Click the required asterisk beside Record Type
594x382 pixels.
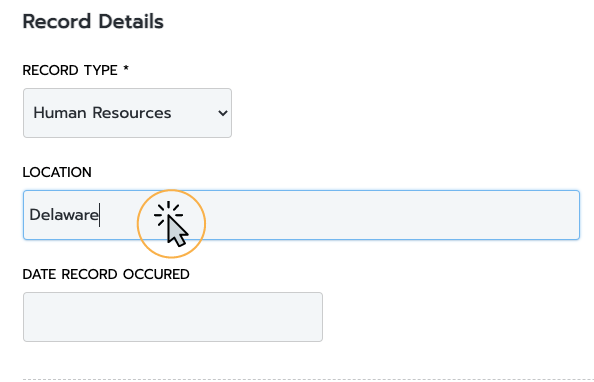tap(126, 69)
